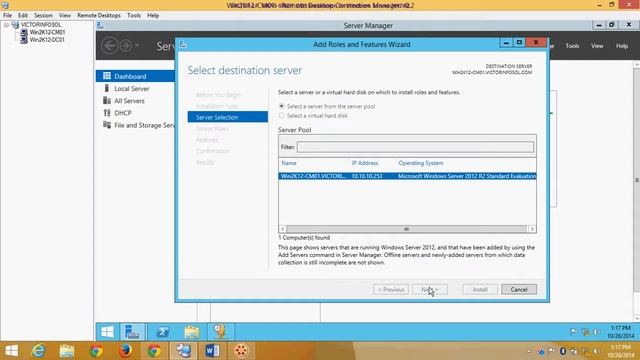The width and height of the screenshot is (640, 360).
Task: Open Remote Desktops menu in RDCMan
Action: click(99, 15)
